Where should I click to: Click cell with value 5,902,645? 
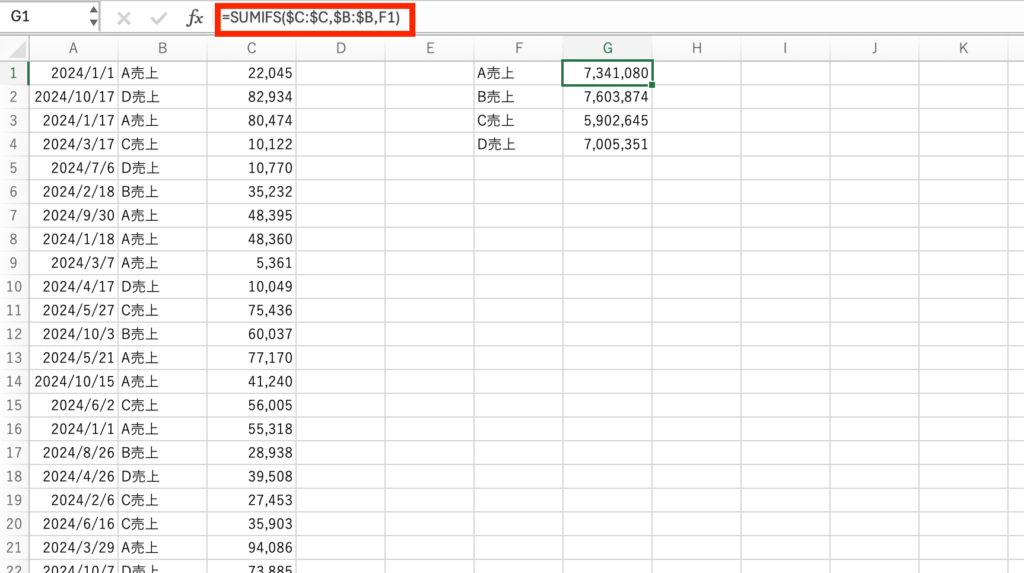point(607,121)
